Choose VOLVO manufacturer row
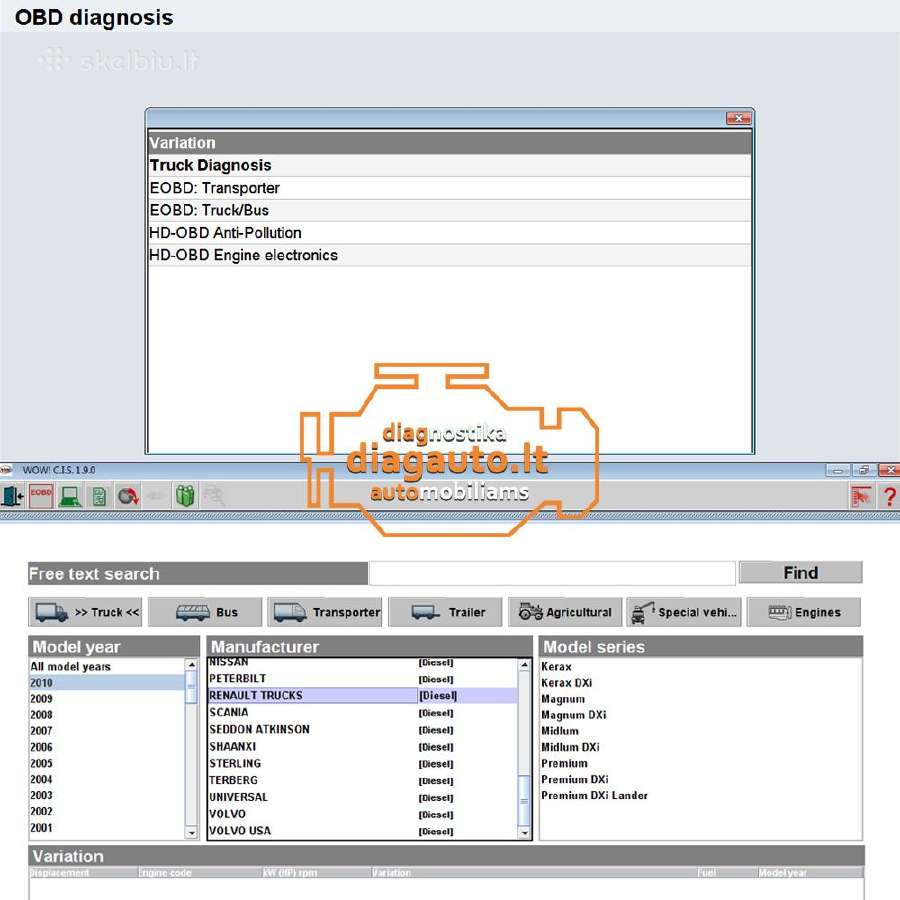900x900 pixels. (363, 814)
